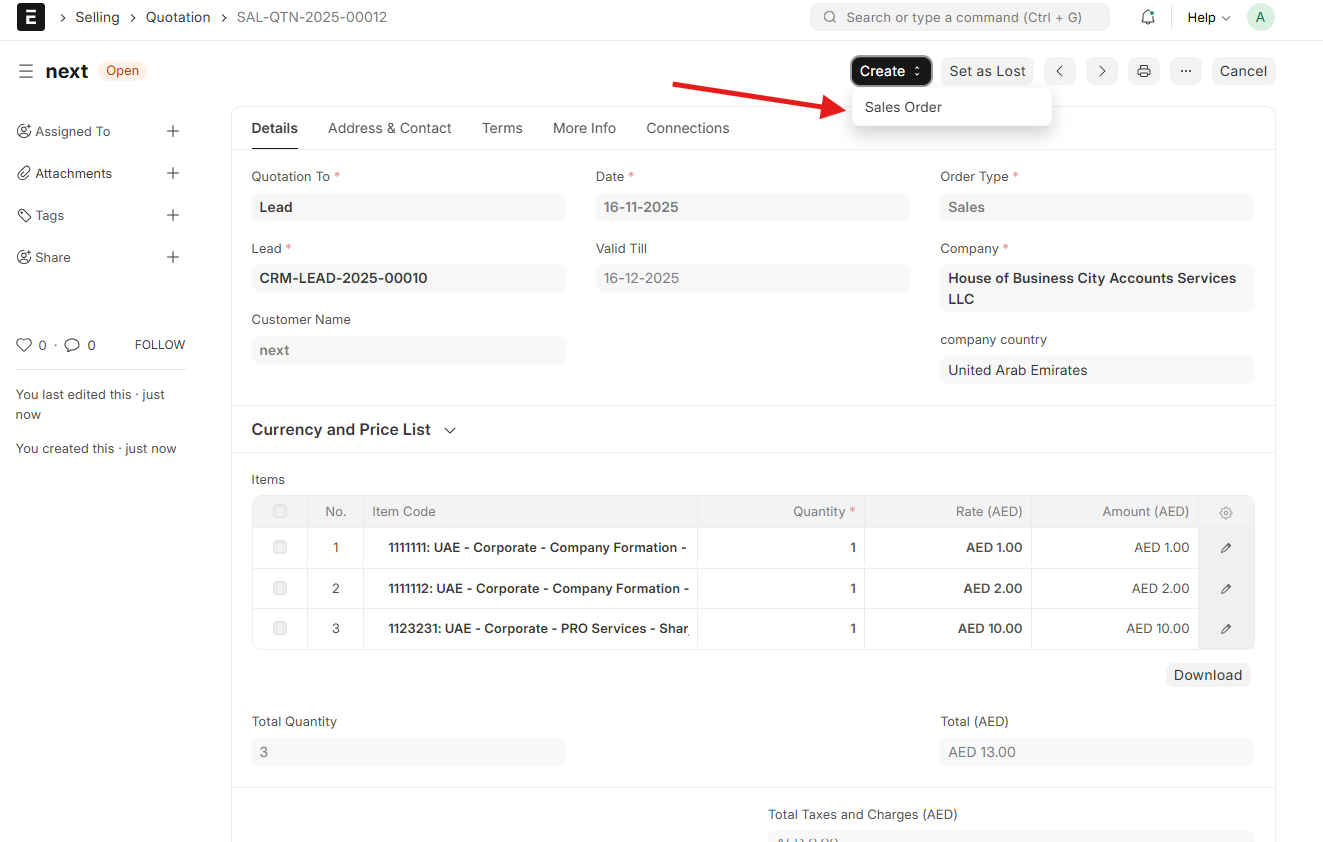Click the heart icon to like the quotation
The height and width of the screenshot is (842, 1323).
(22, 344)
